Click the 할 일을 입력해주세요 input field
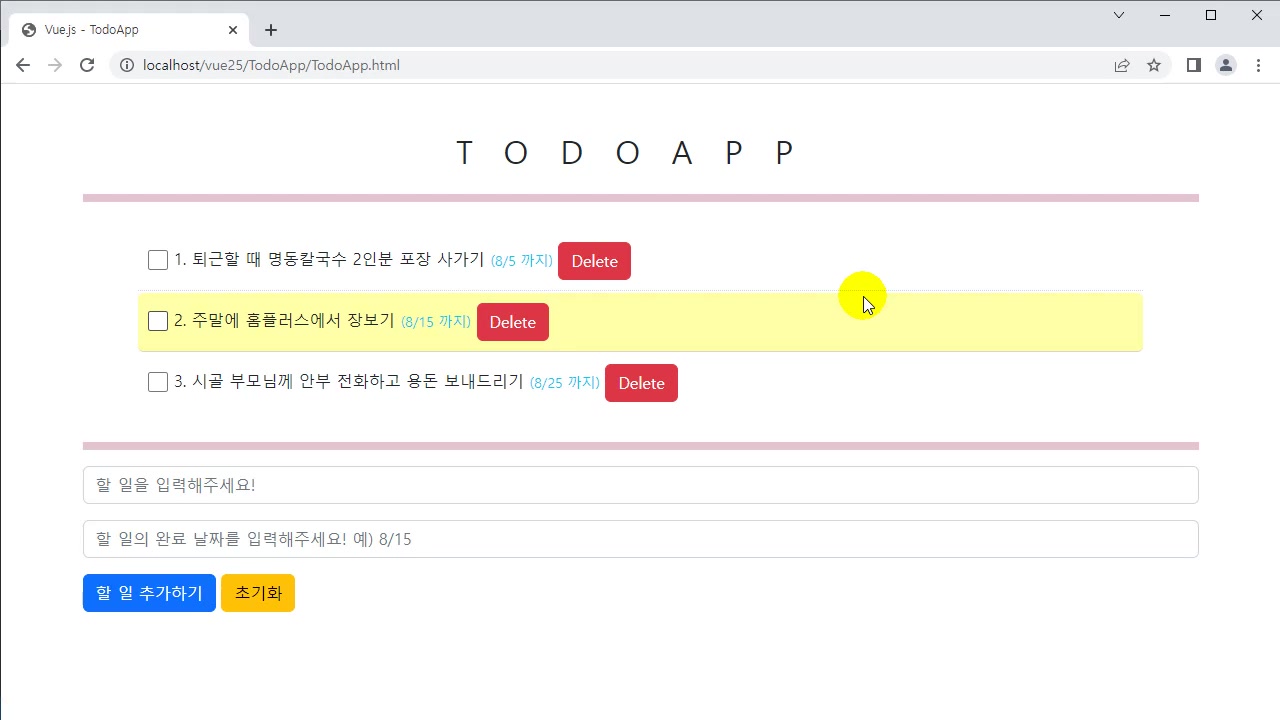The width and height of the screenshot is (1280, 720). tap(640, 484)
